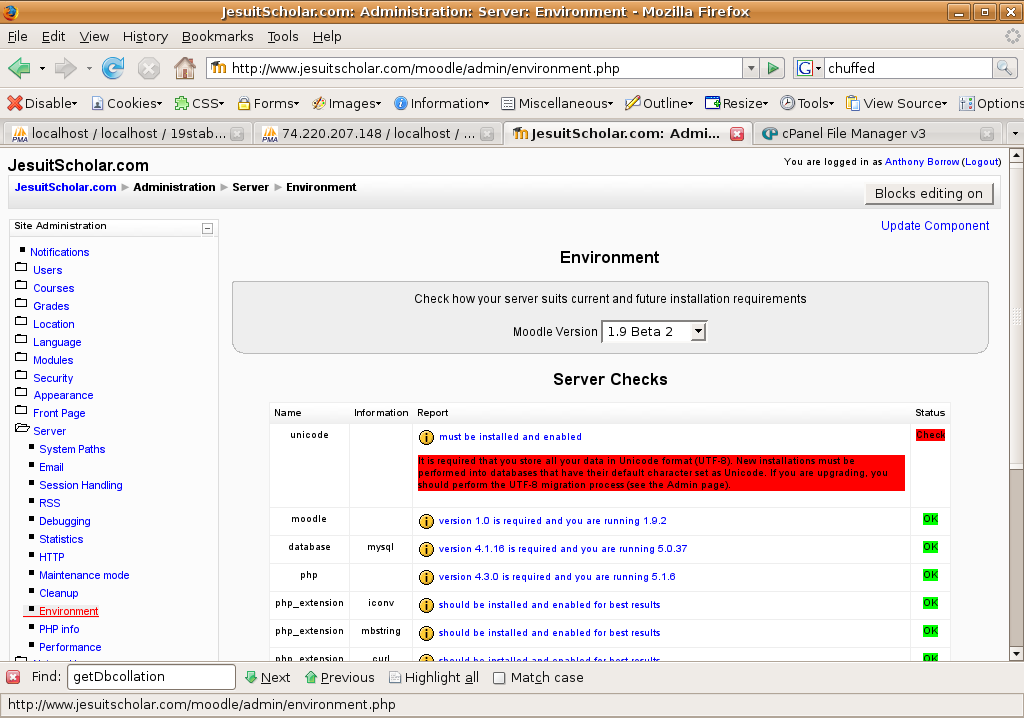Screen dimensions: 1024x718
Task: Open the URL history dropdown arrow
Action: (x=751, y=68)
